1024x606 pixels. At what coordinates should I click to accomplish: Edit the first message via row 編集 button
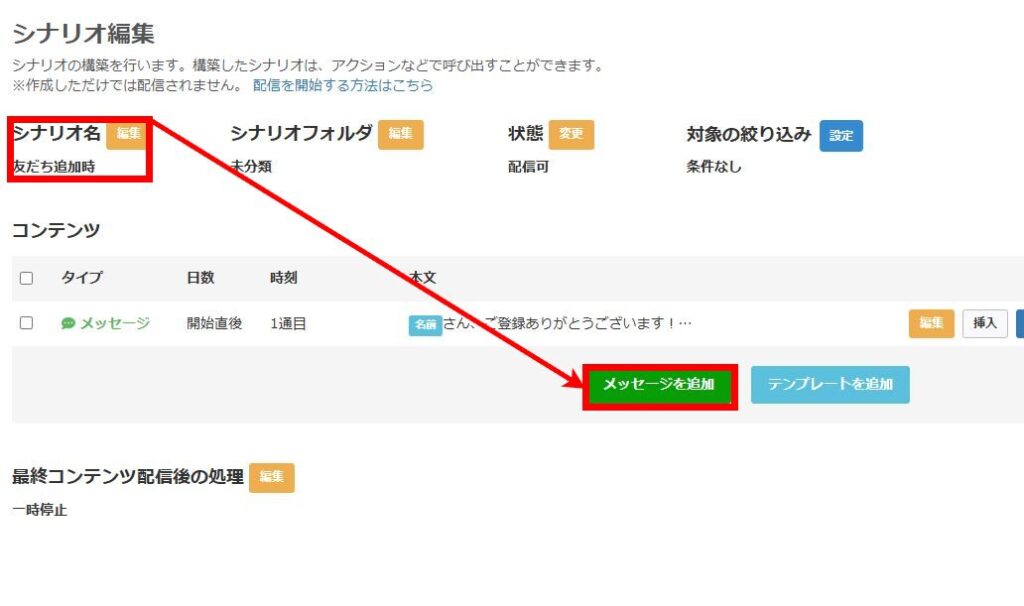pyautogui.click(x=931, y=323)
